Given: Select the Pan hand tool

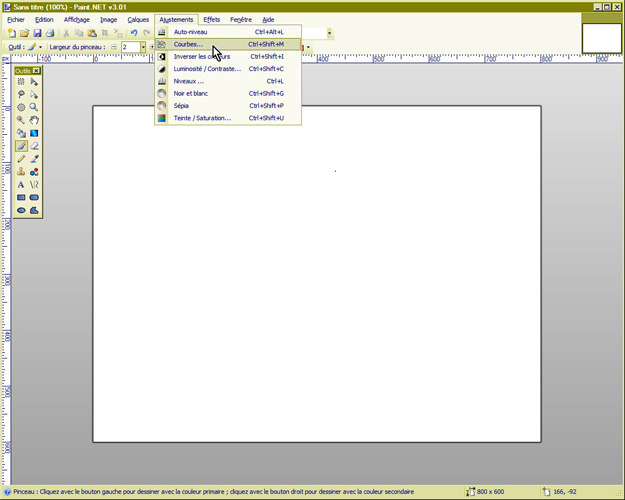Looking at the screenshot, I should tap(34, 119).
